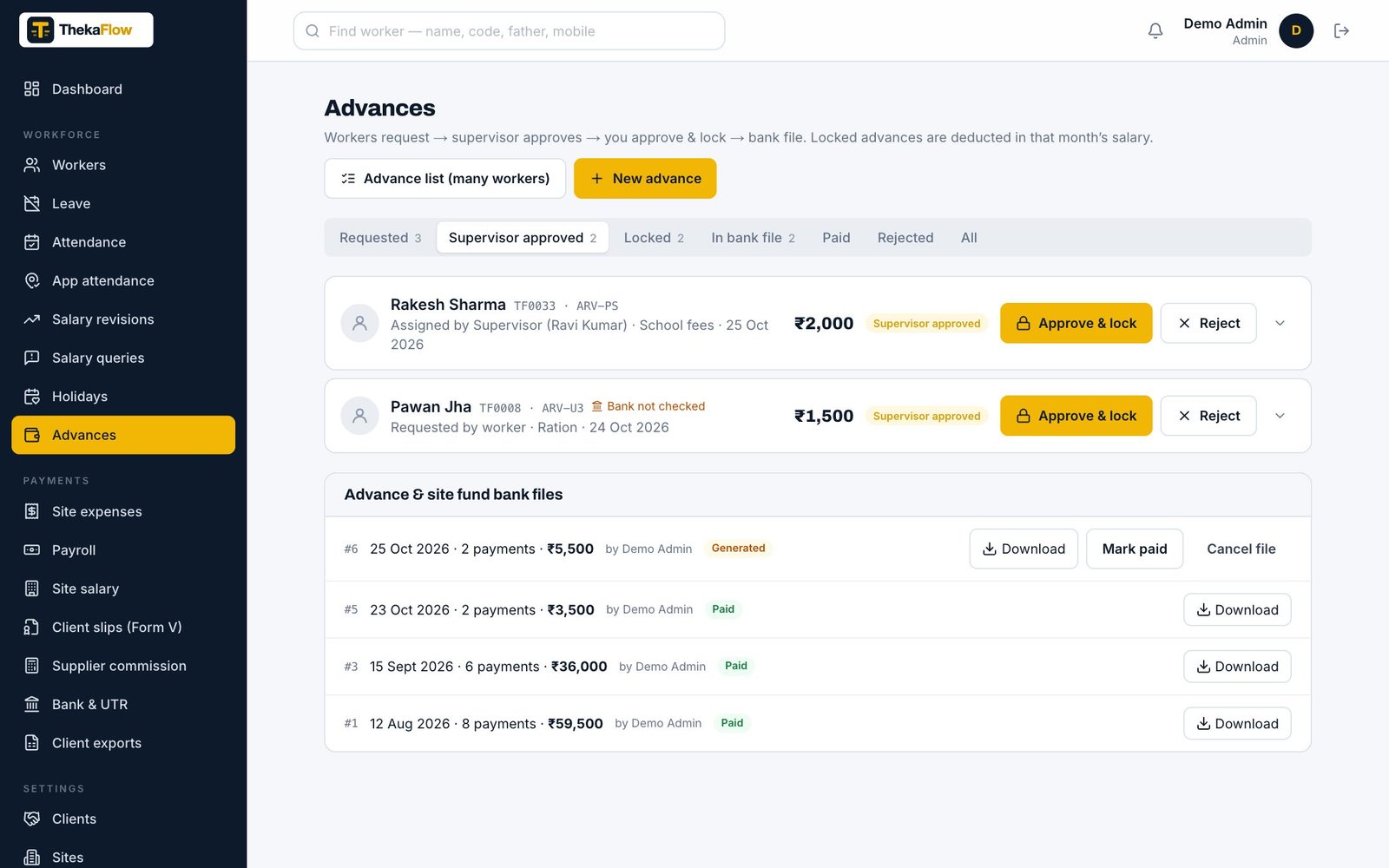Download the 15 Sept 2026 bank file
The width and height of the screenshot is (1389, 868).
[x=1237, y=667]
